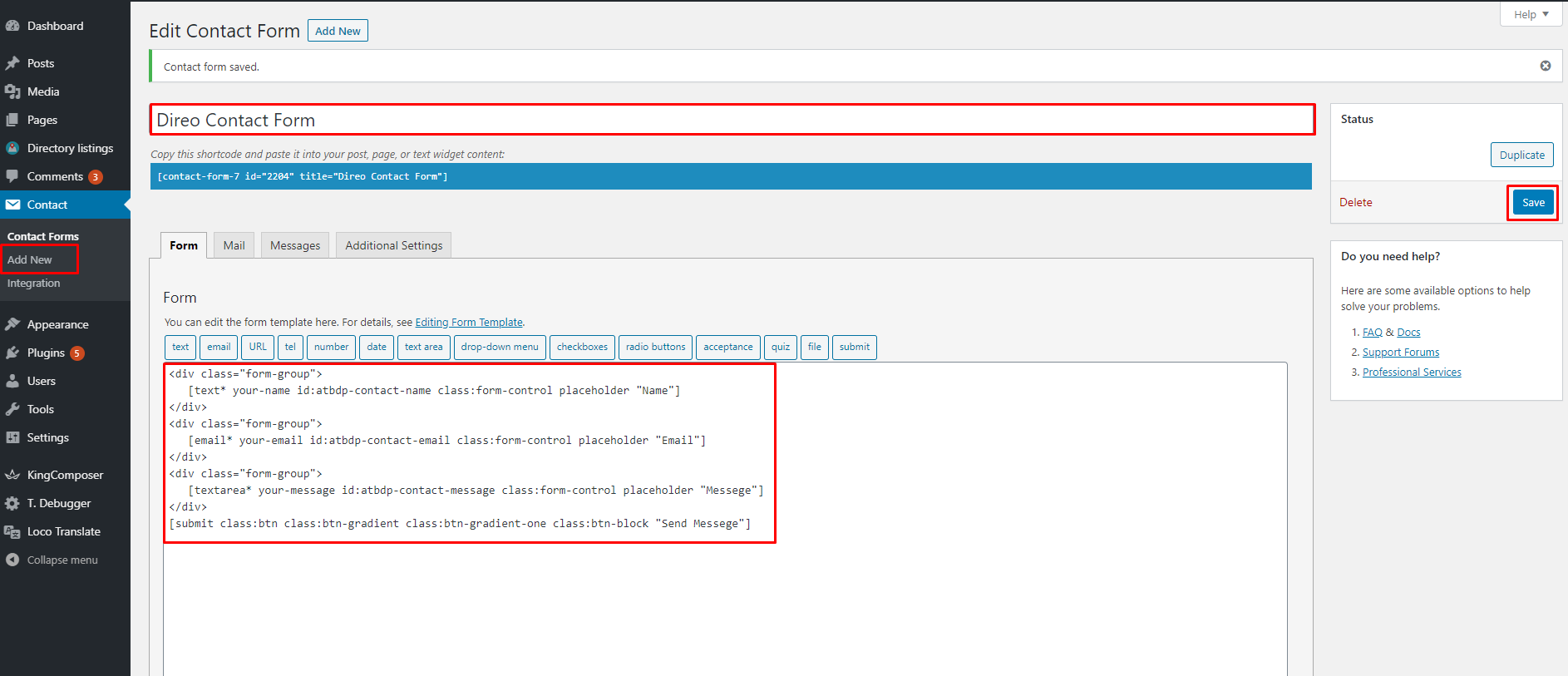Click the Delete link in Status box
Screen dimensions: 1568x676
point(1356,202)
